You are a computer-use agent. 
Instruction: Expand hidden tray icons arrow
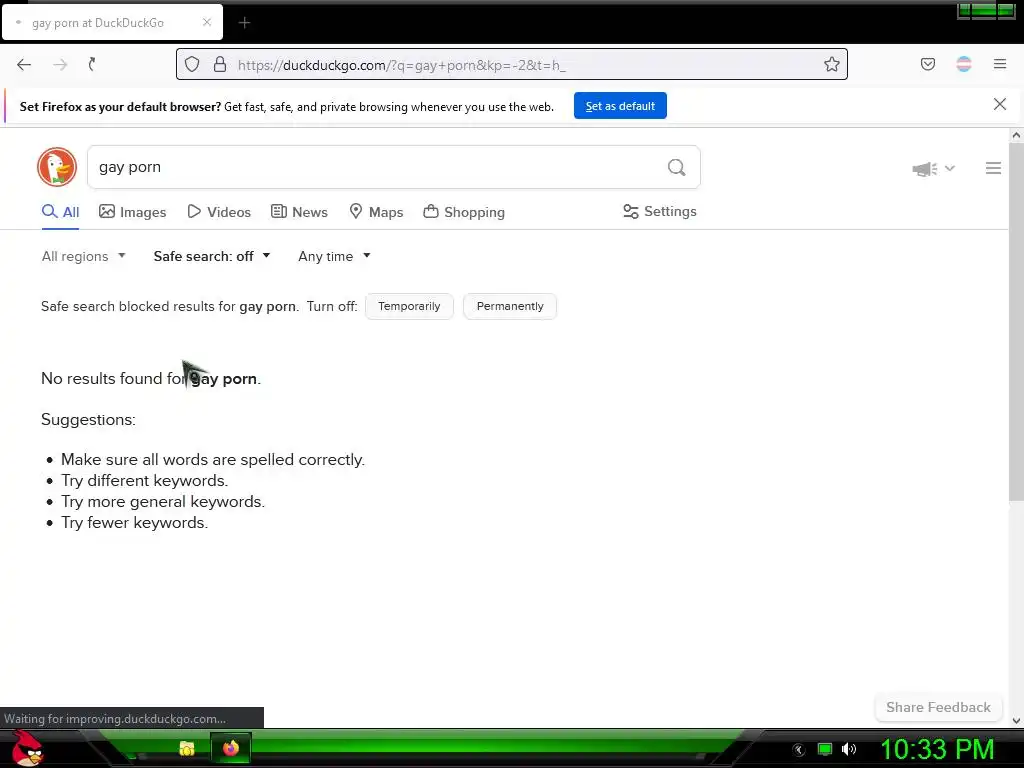798,750
